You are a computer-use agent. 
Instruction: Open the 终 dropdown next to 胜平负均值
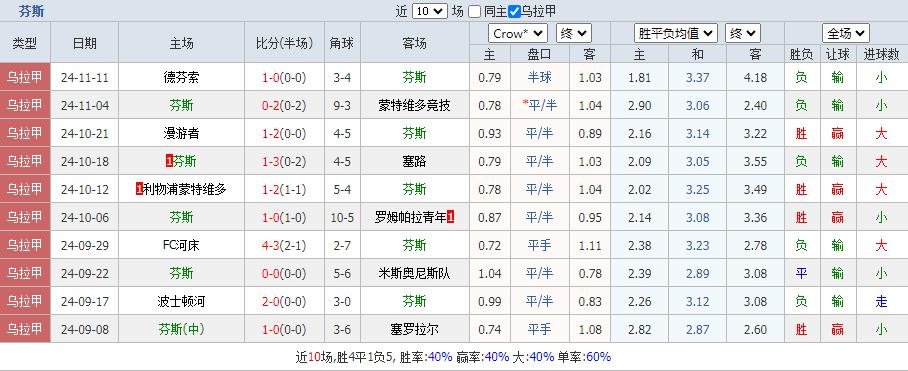pyautogui.click(x=743, y=34)
